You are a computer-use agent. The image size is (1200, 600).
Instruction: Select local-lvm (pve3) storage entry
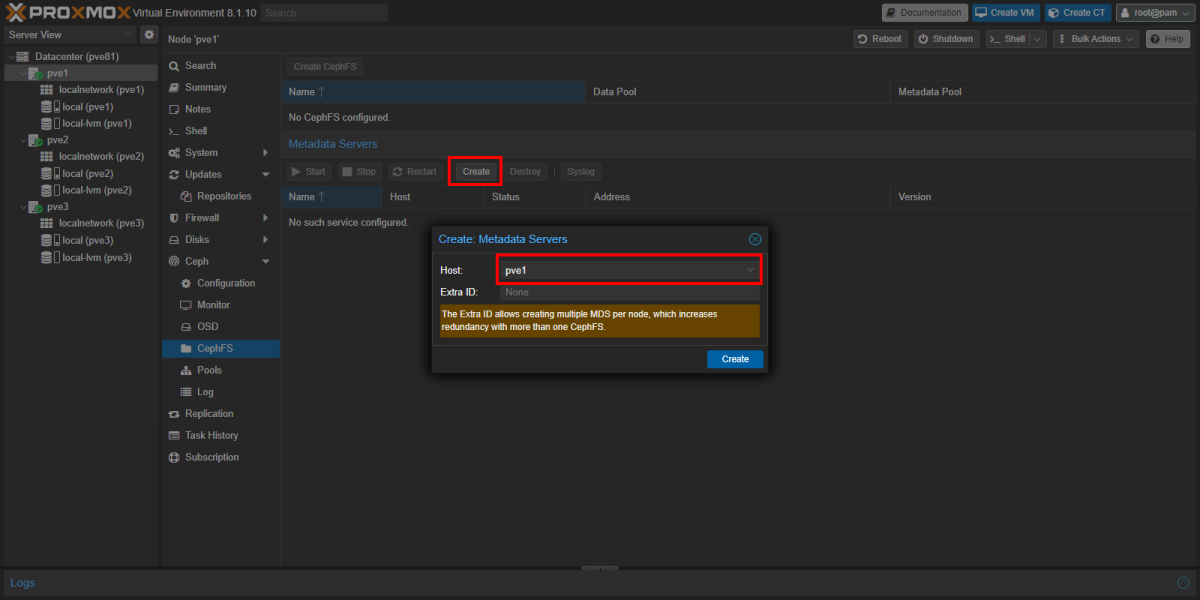click(x=97, y=257)
